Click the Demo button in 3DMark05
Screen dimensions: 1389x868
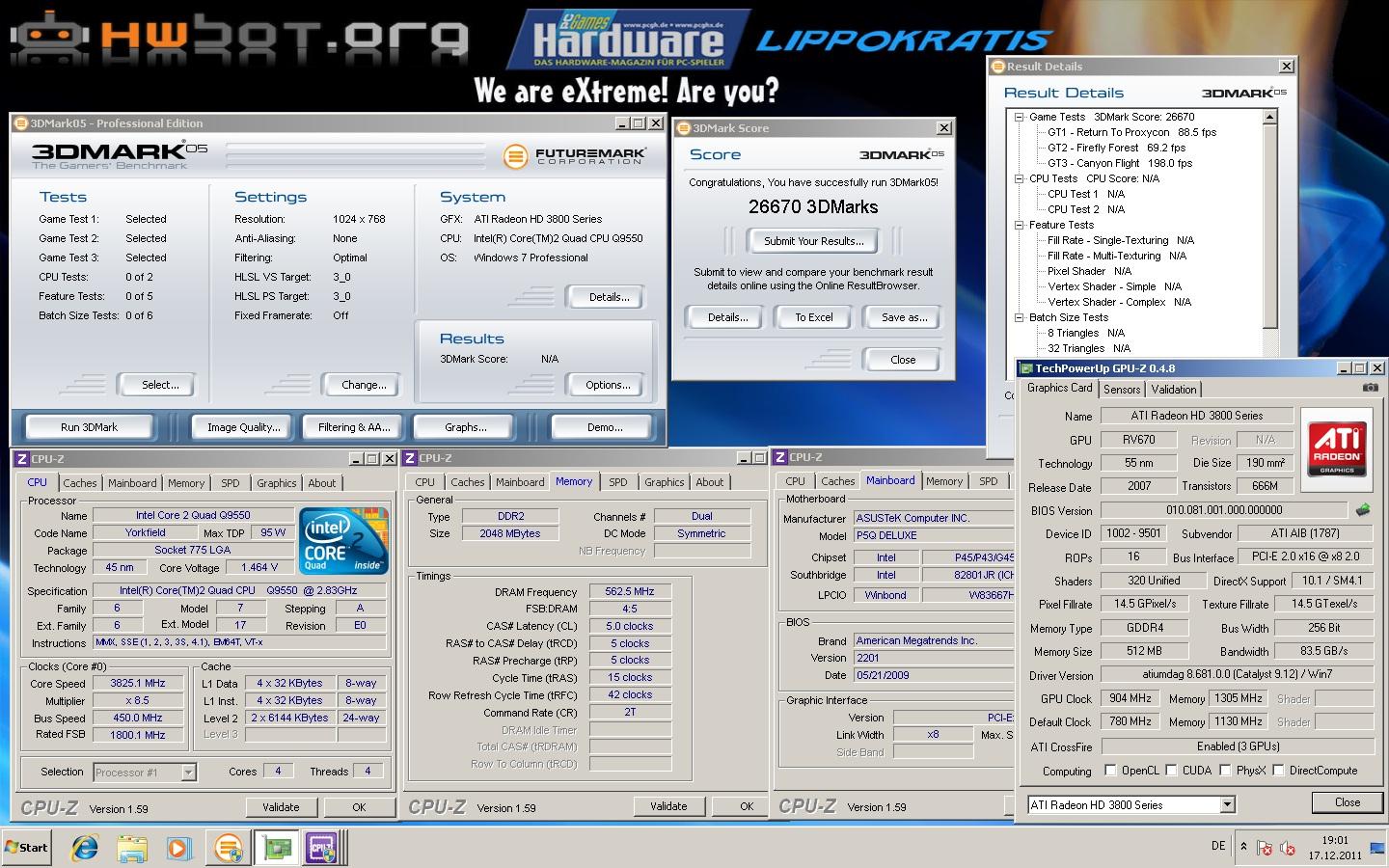point(605,427)
